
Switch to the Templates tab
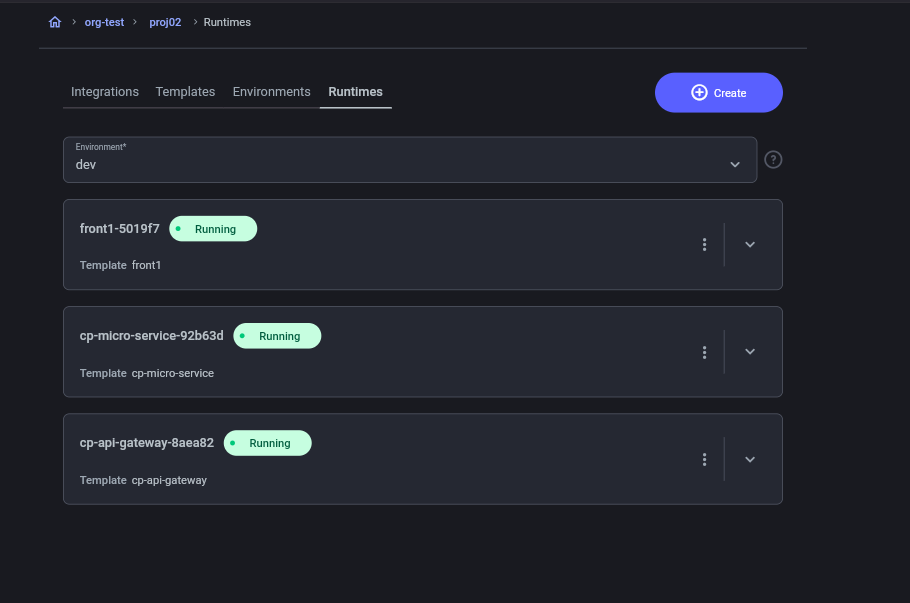pyautogui.click(x=185, y=92)
